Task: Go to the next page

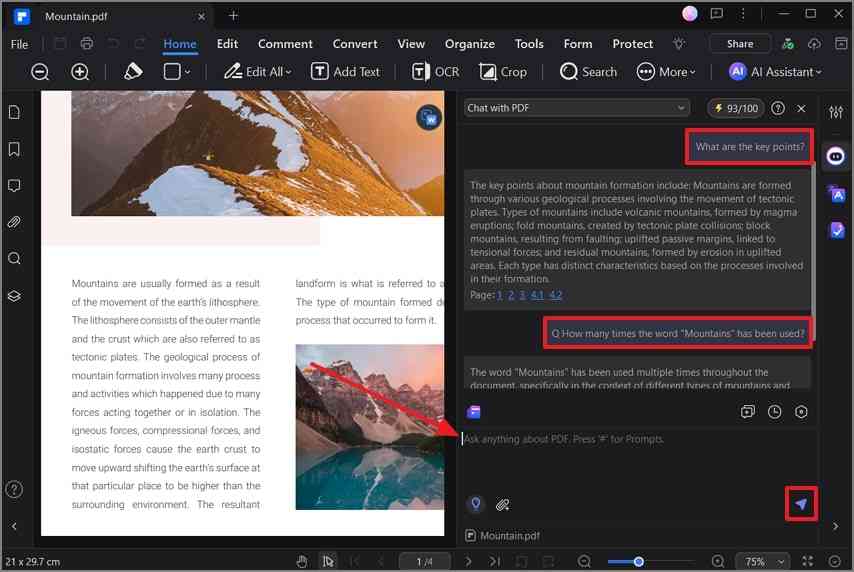Action: pos(468,561)
